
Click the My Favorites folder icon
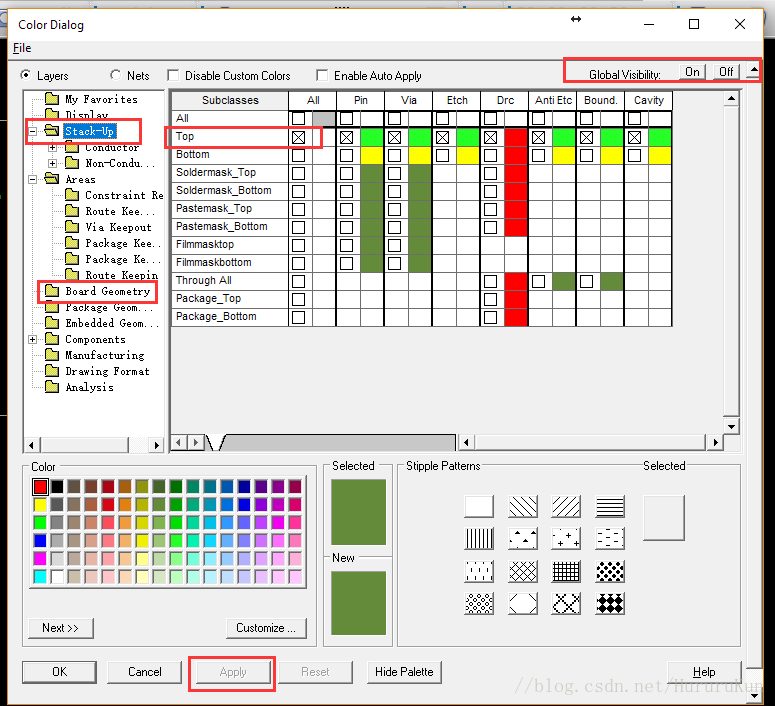tap(53, 99)
